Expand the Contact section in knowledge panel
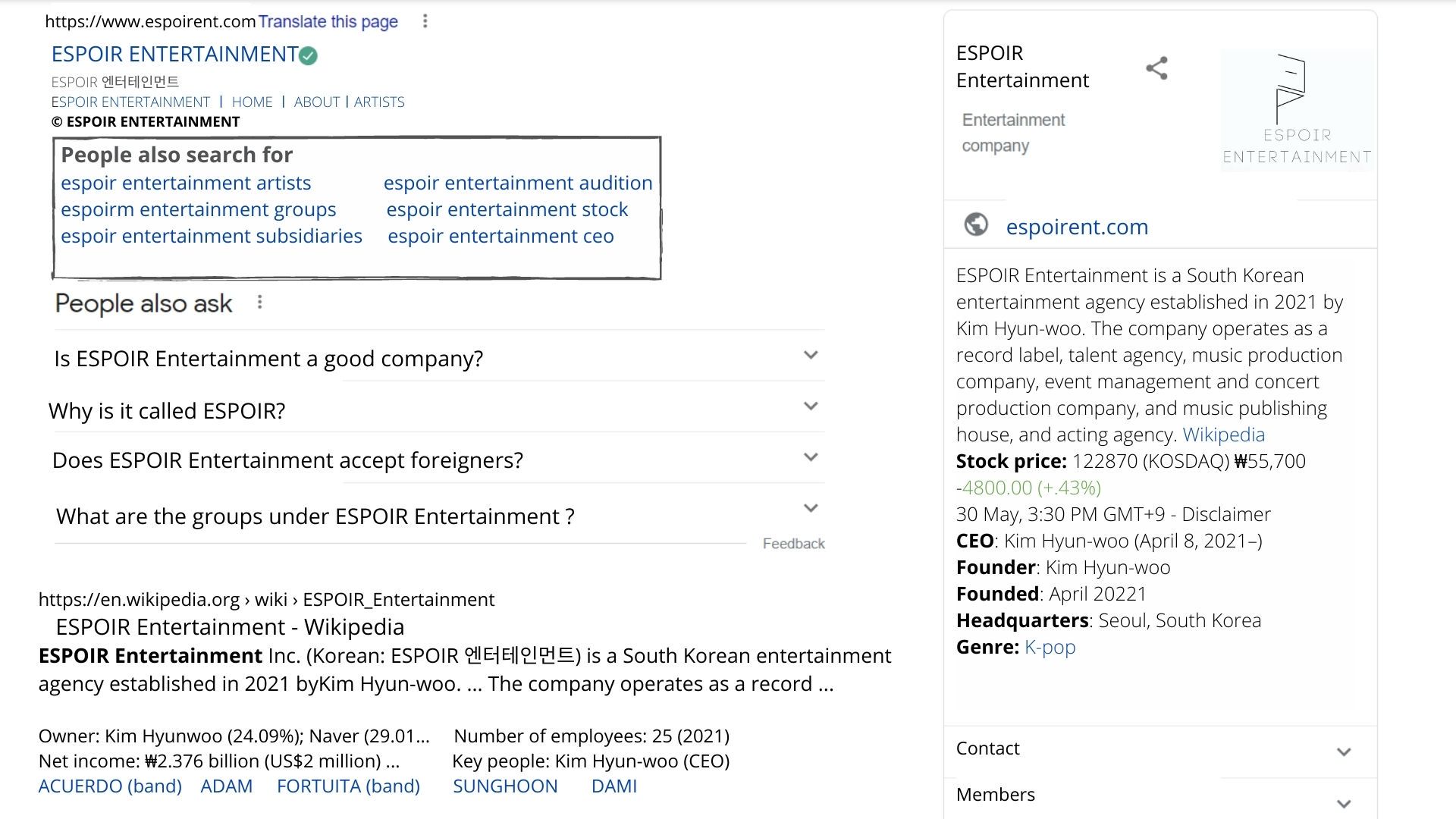 (1159, 749)
